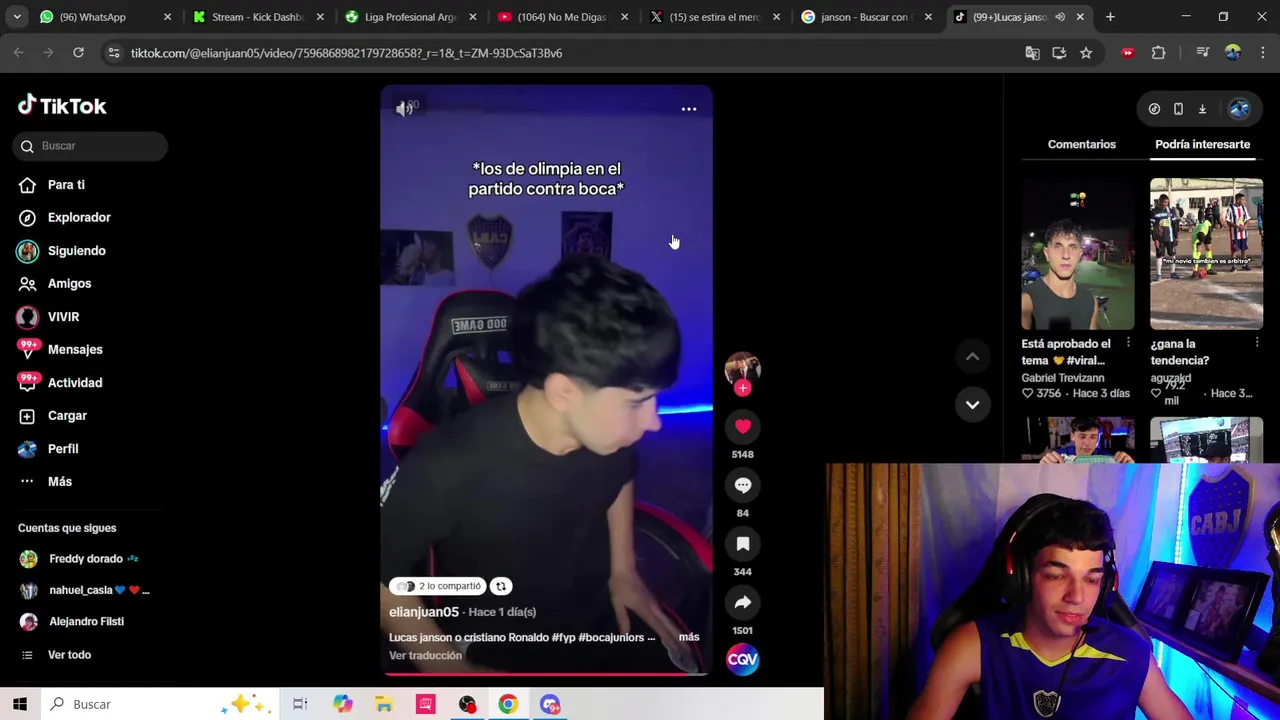Open the Para ti feed
Image resolution: width=1280 pixels, height=720 pixels.
click(x=66, y=185)
